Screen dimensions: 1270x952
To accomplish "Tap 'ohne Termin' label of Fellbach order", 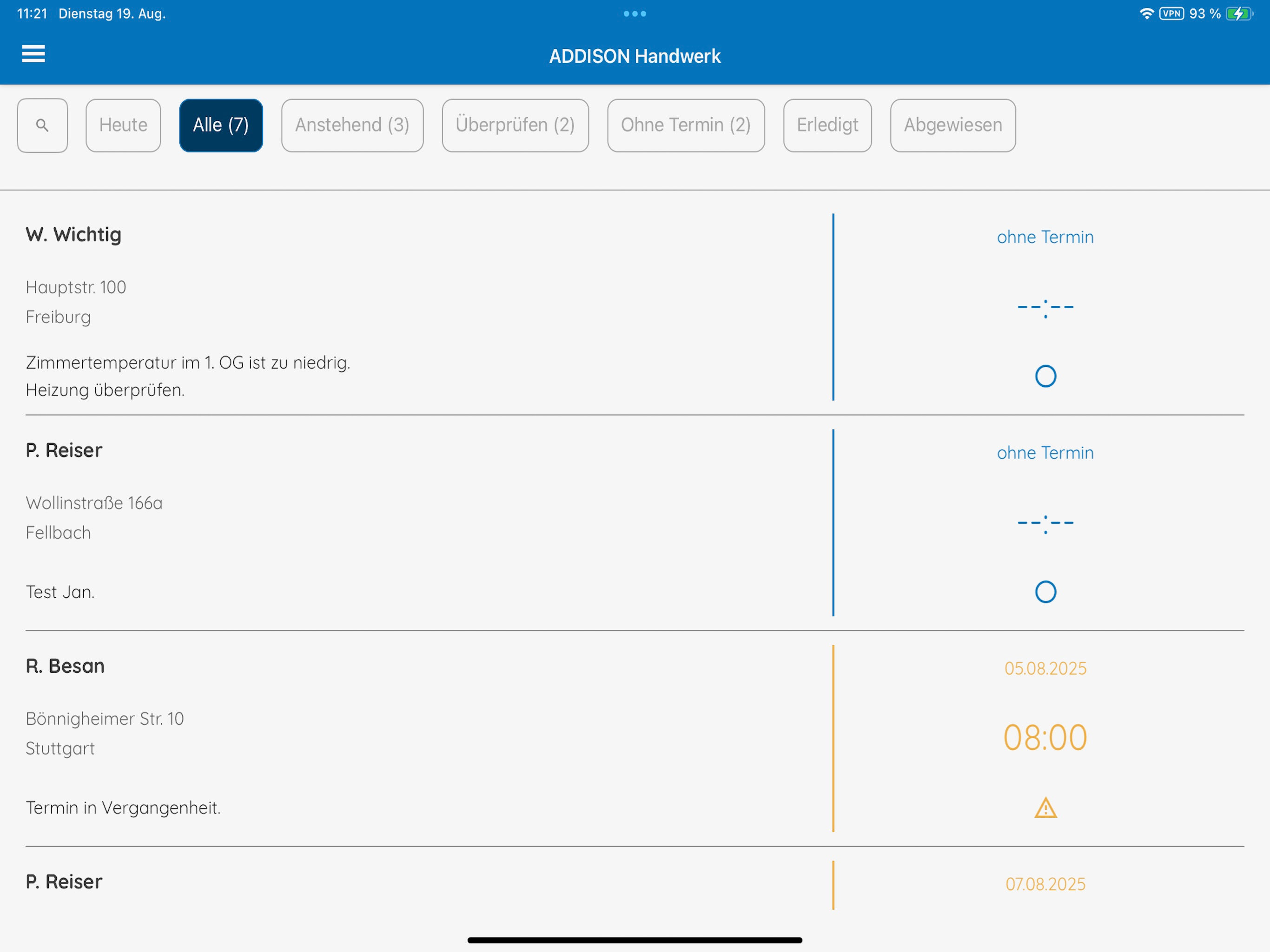I will click(x=1045, y=453).
